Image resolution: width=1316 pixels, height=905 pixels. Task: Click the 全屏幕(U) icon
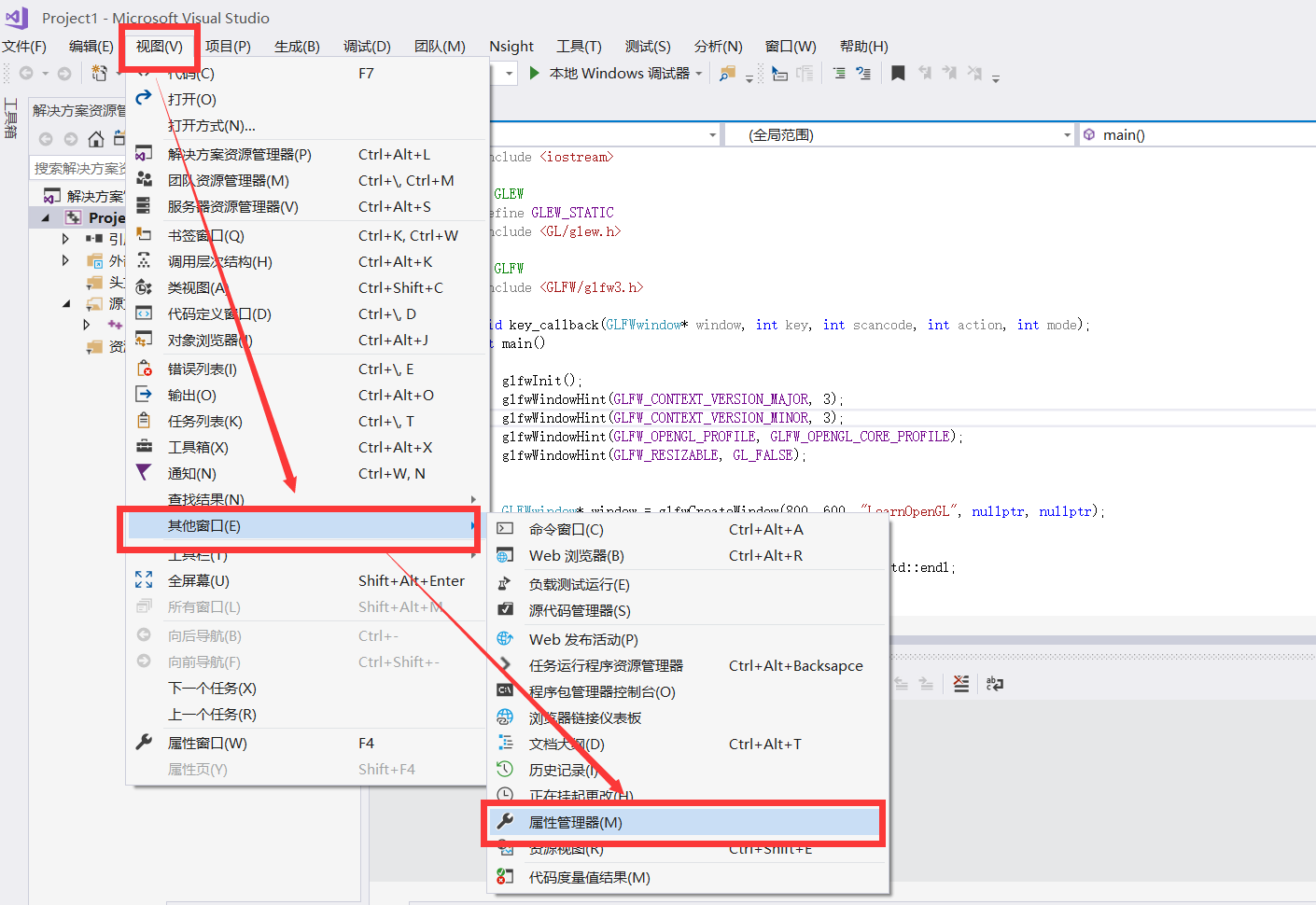click(144, 579)
